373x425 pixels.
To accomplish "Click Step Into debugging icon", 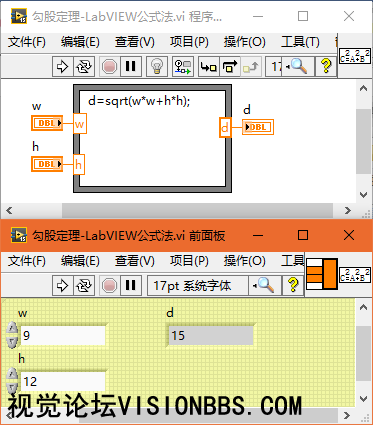I will 209,67.
